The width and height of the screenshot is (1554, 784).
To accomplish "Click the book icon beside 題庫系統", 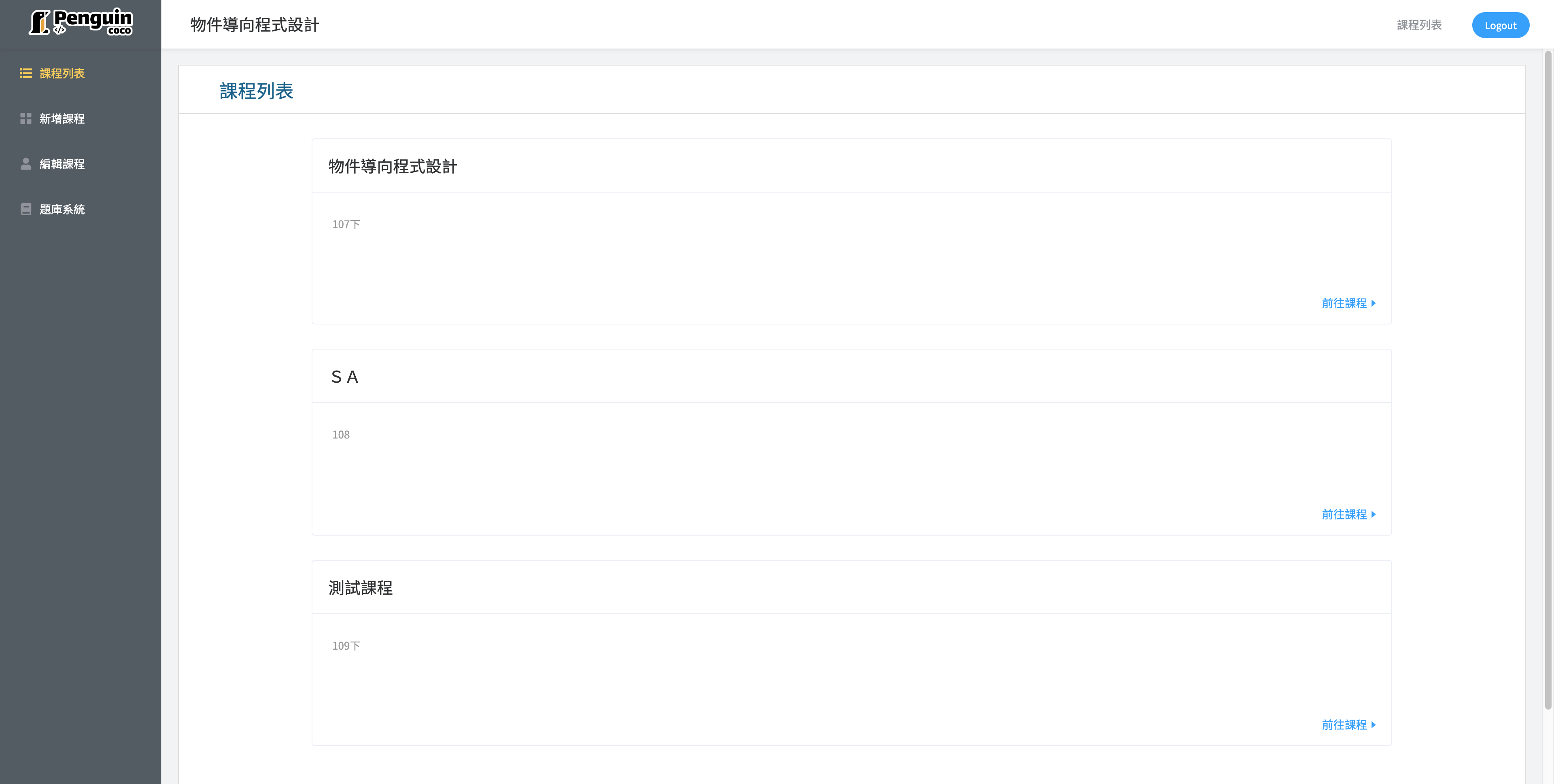I will (x=25, y=209).
